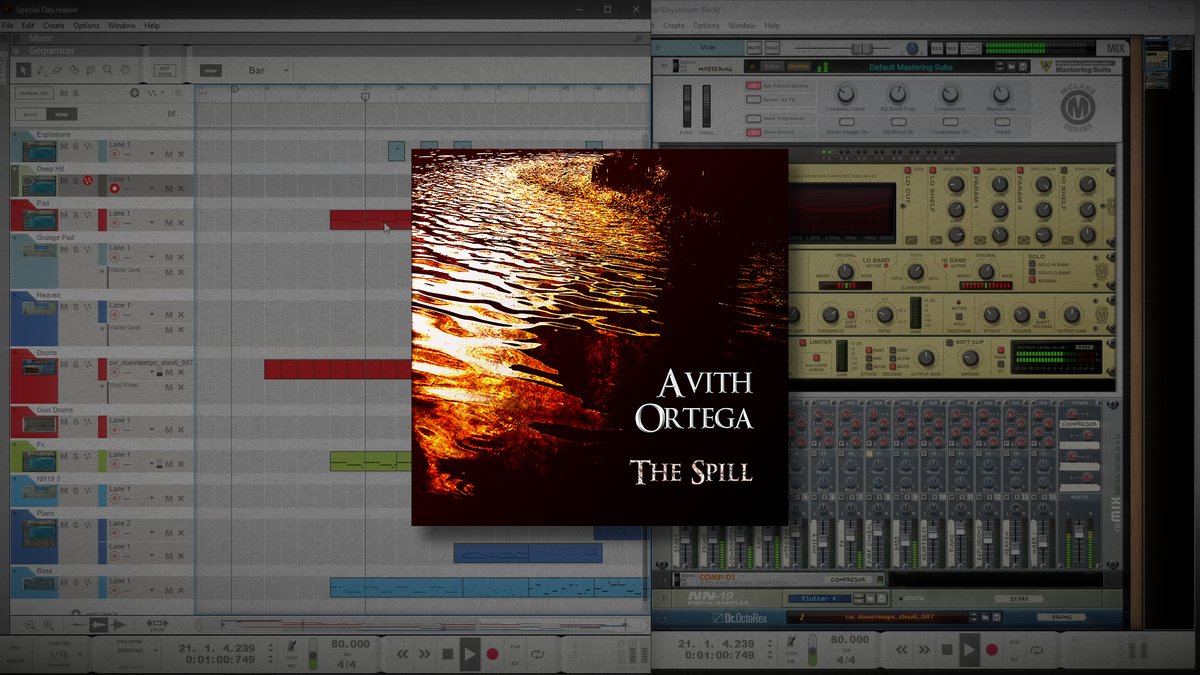Click the Play button in the sequencer transport
Screen dimensions: 1200x675
point(469,653)
